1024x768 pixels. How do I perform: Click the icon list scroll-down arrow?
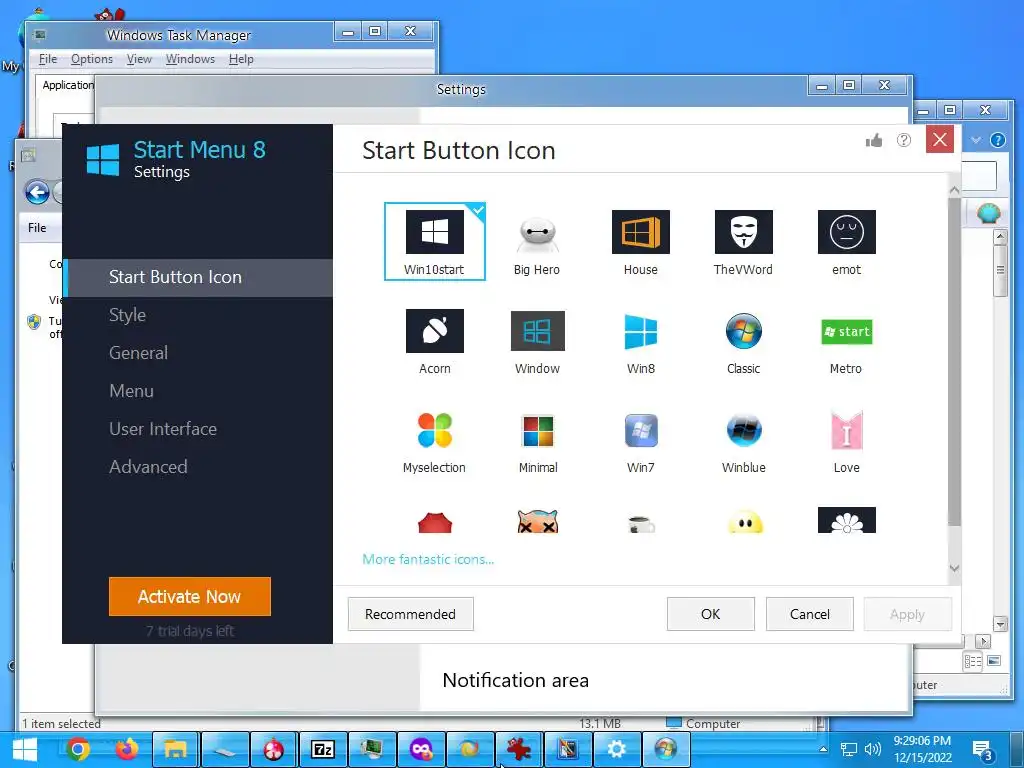(954, 568)
